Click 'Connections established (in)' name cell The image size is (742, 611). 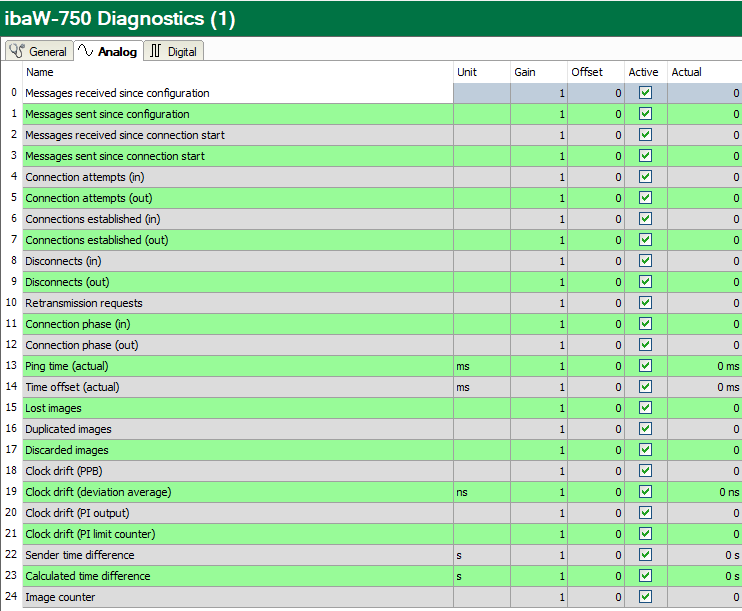coord(238,219)
